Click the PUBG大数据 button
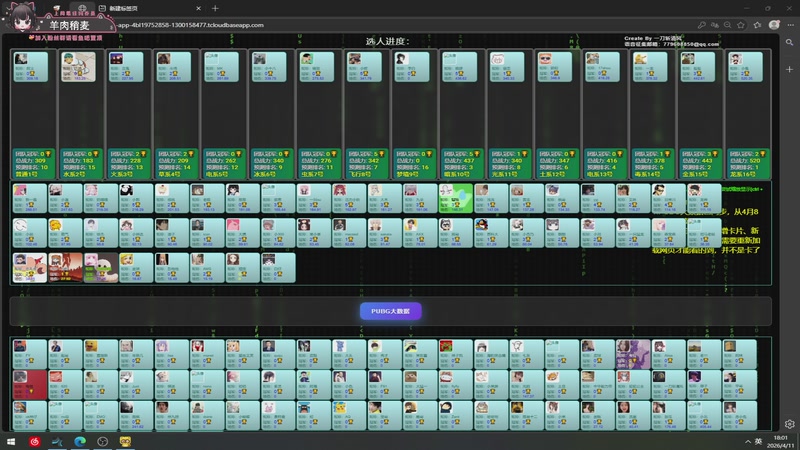800x450 pixels. tap(390, 311)
